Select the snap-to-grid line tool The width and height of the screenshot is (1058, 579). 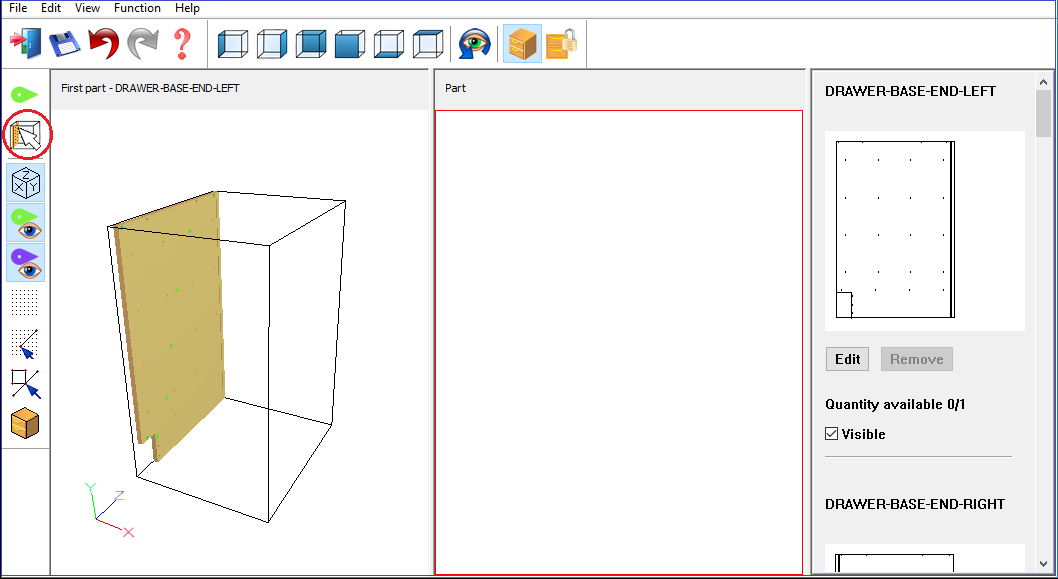click(25, 343)
